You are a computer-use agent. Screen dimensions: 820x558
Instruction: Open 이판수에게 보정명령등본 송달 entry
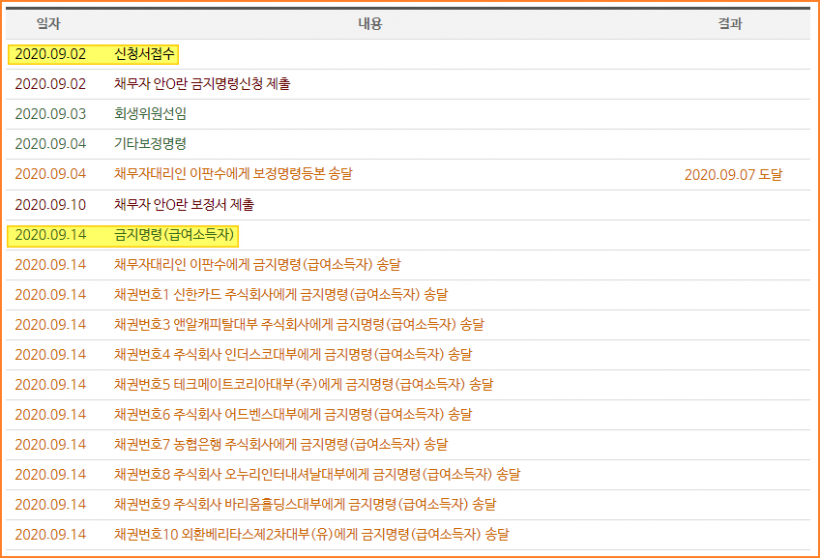233,174
